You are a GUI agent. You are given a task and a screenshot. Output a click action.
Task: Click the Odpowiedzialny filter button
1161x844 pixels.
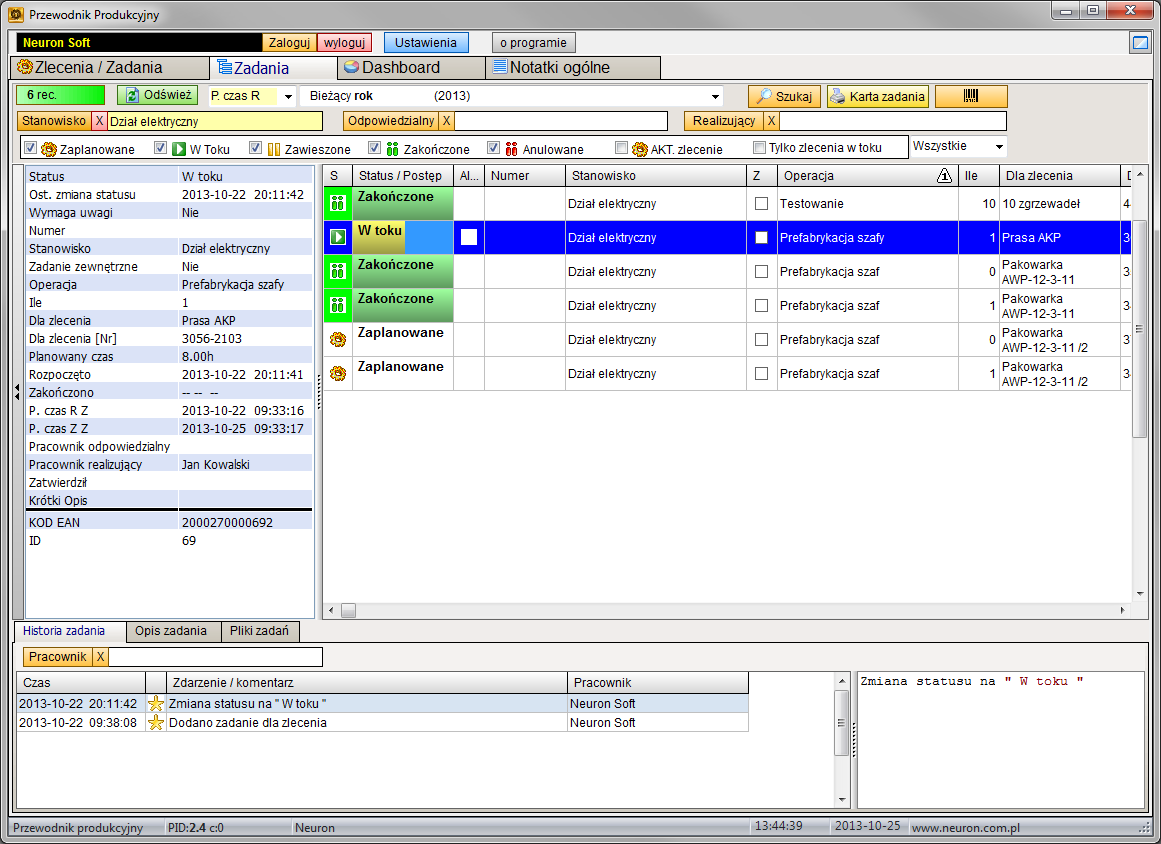coord(391,121)
